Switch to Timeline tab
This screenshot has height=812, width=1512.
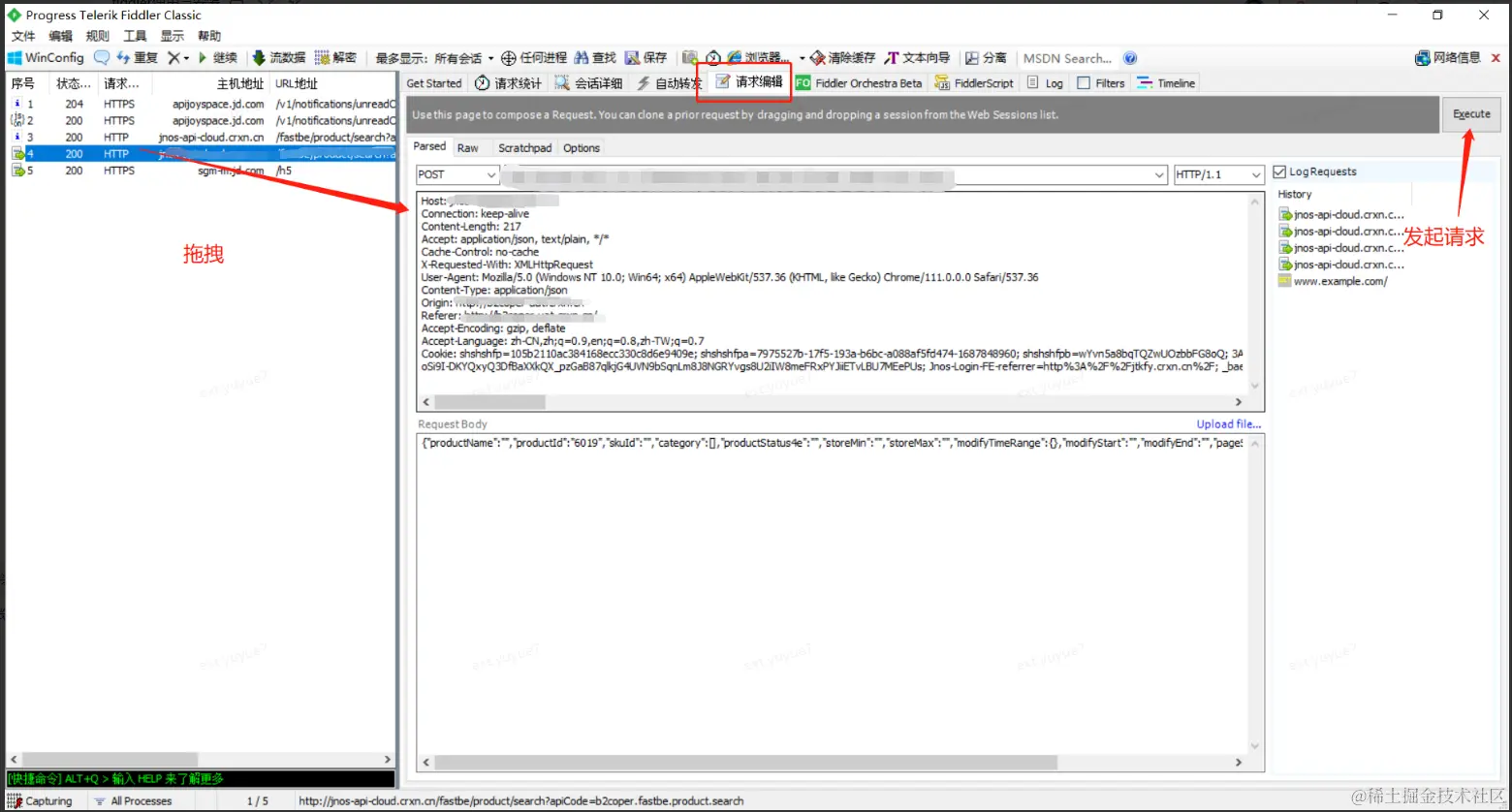pos(1167,83)
